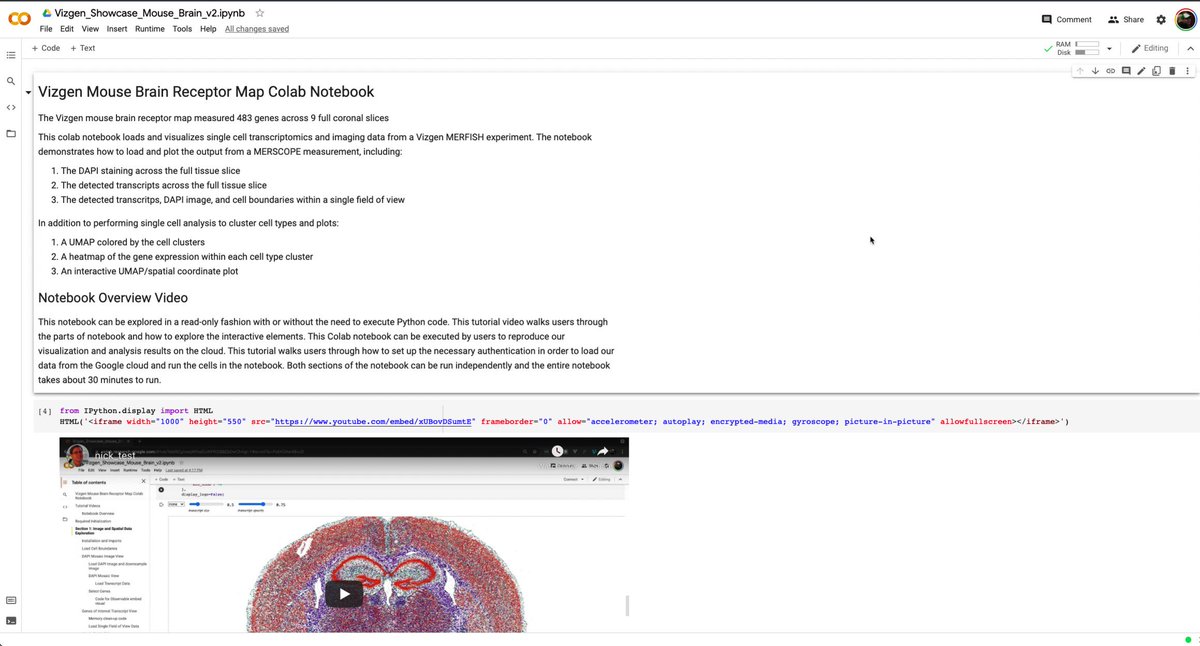The height and width of the screenshot is (646, 1200).
Task: Add a comment from the cell toolbar
Action: 1126,71
